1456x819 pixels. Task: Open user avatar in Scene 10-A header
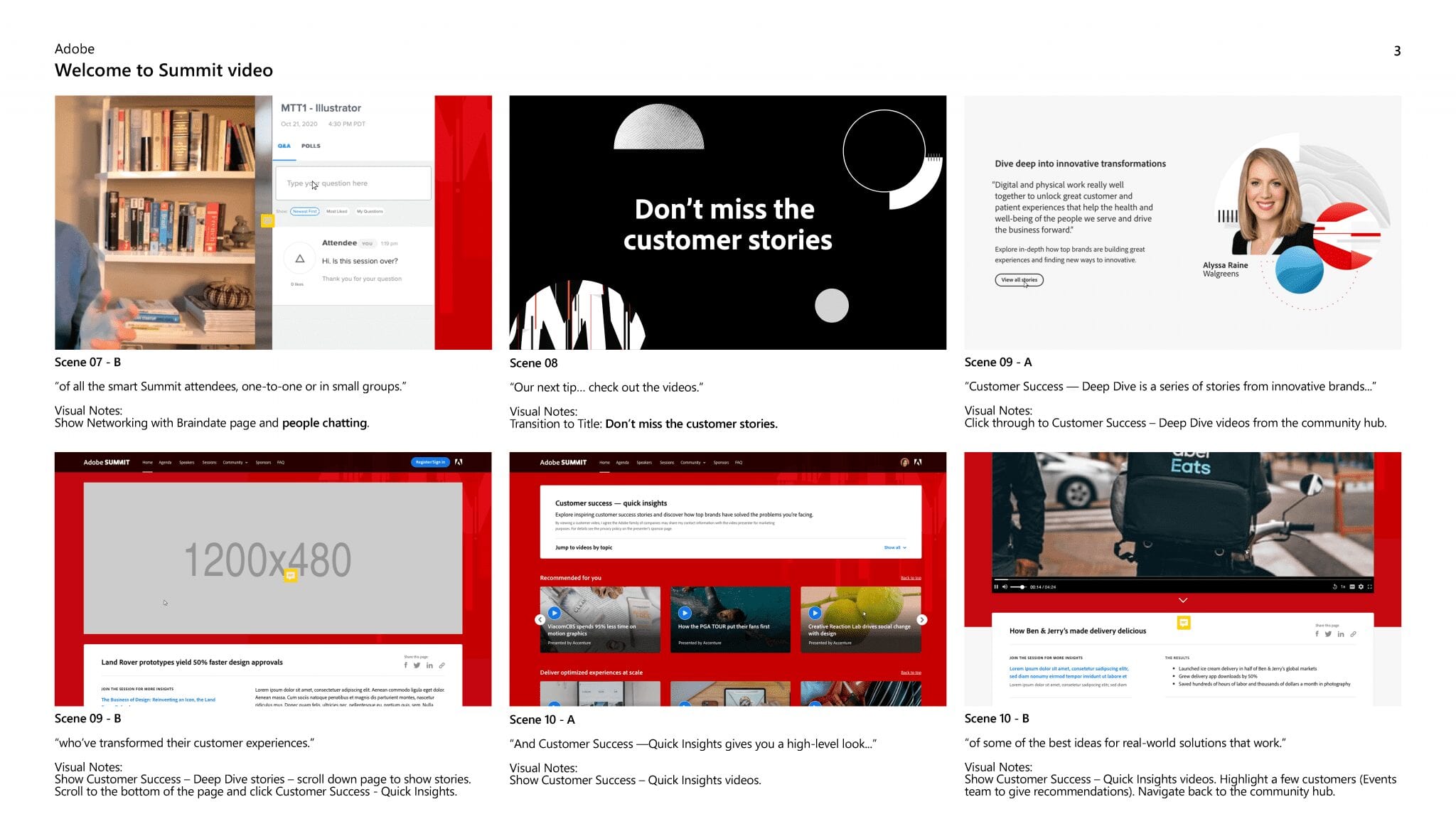(x=904, y=462)
